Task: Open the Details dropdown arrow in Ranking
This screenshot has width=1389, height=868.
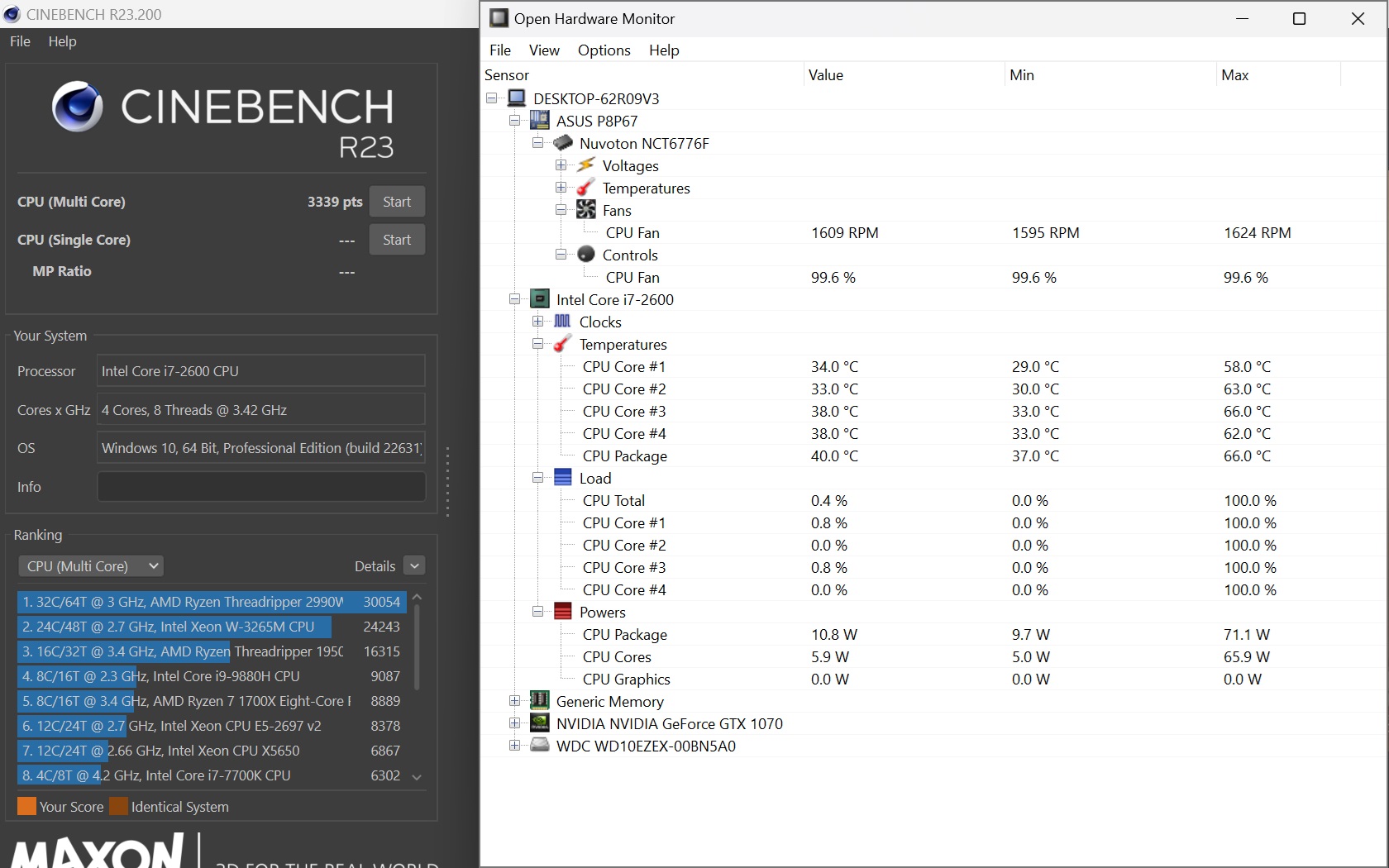Action: (415, 566)
